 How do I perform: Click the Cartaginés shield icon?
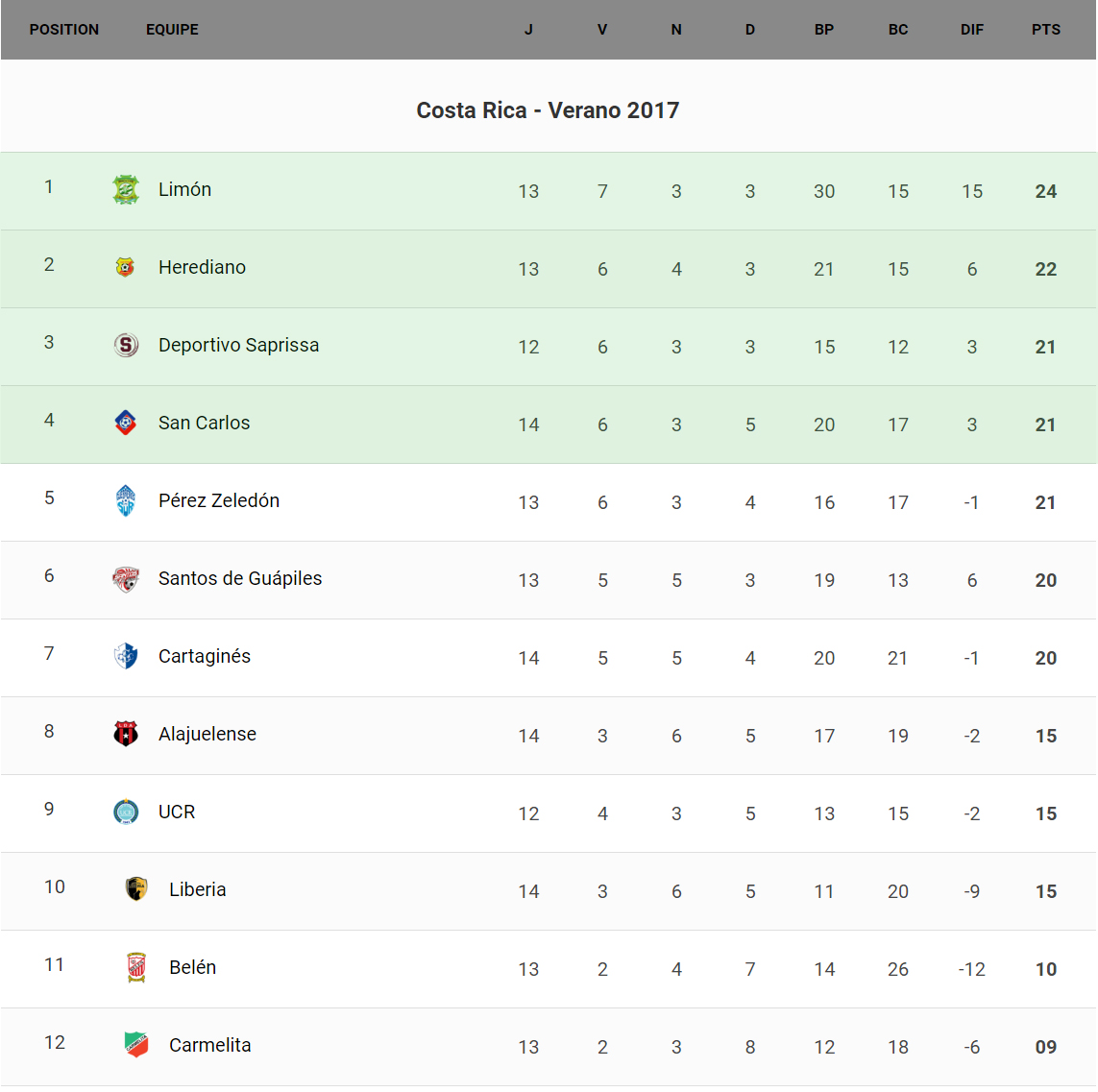tap(126, 657)
